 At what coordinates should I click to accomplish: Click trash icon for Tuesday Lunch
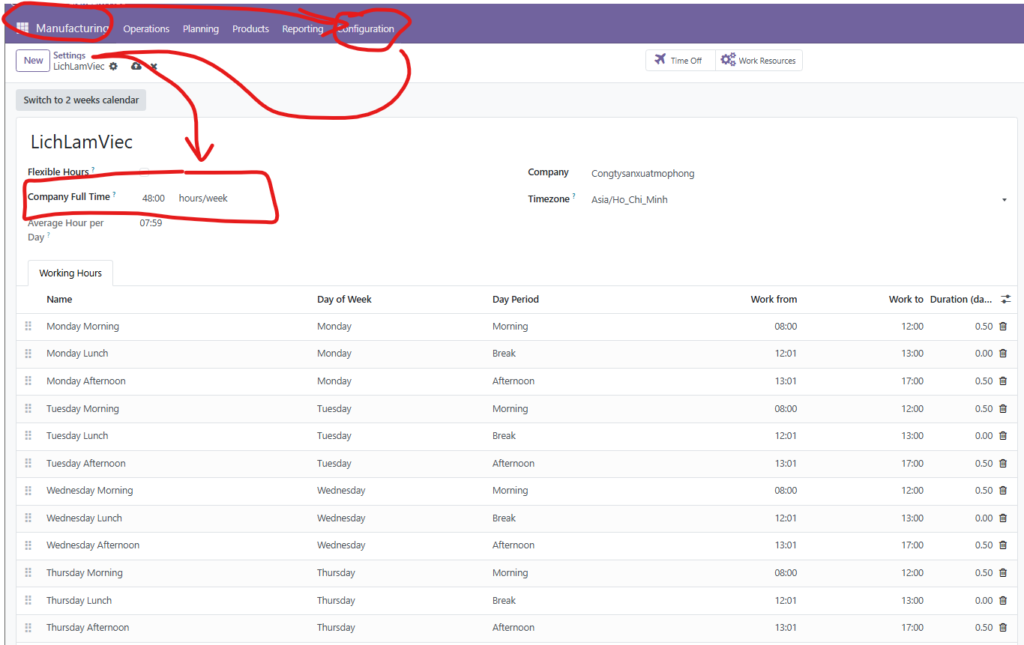[1003, 436]
